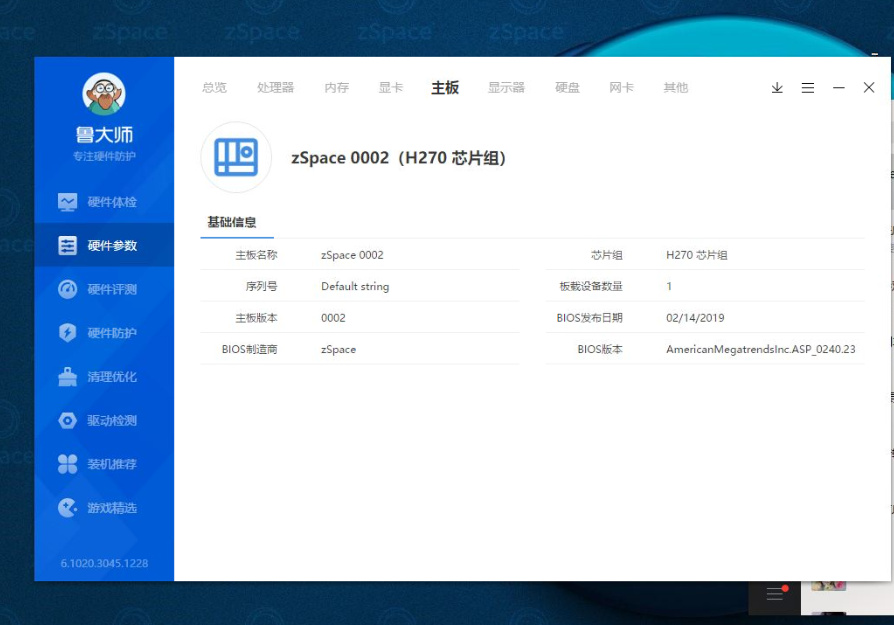Click the 专注硬件防护 slogan text

[x=104, y=156]
